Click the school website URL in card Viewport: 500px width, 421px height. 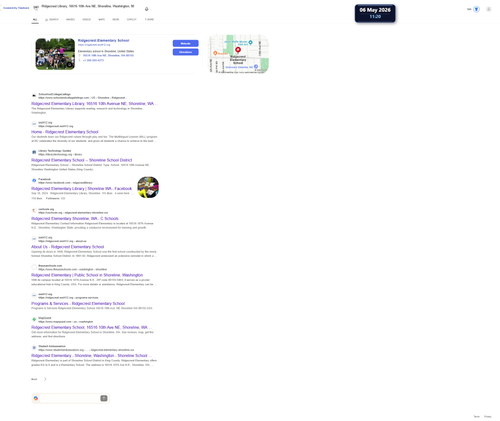click(94, 45)
